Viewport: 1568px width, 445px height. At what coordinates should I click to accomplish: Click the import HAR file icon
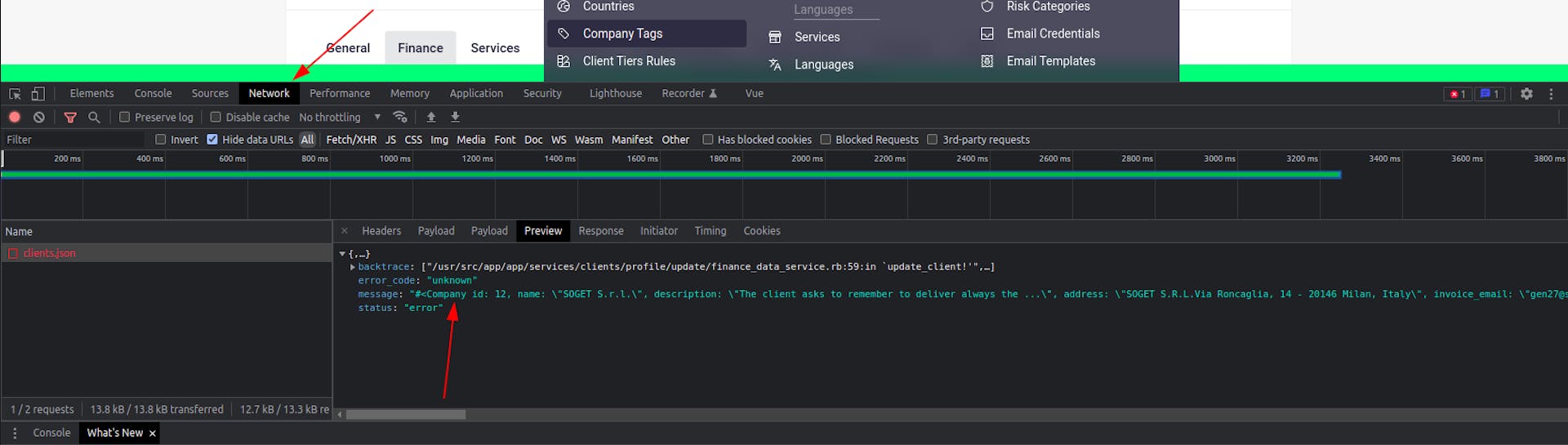[431, 118]
